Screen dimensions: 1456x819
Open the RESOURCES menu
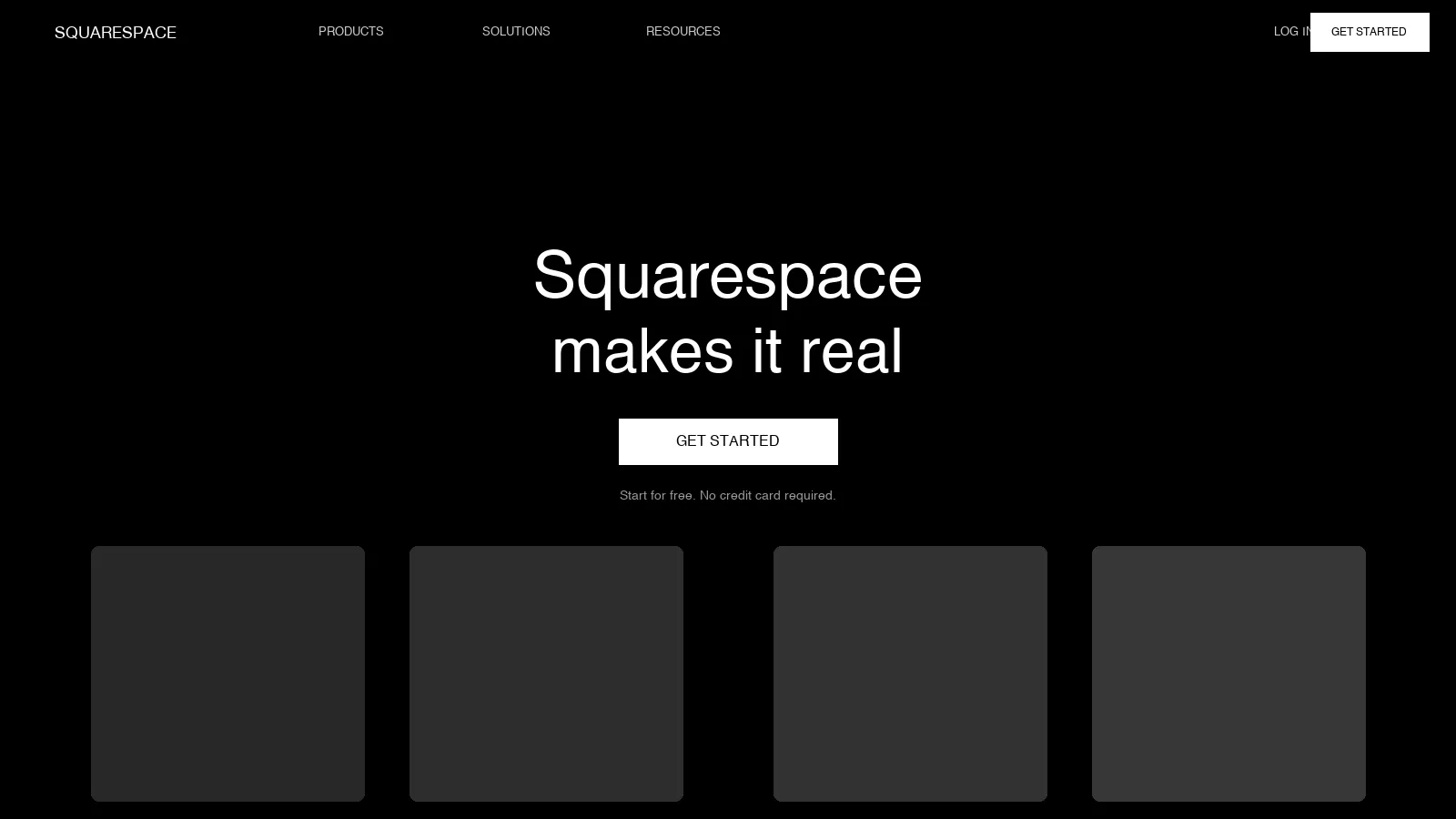(x=683, y=32)
